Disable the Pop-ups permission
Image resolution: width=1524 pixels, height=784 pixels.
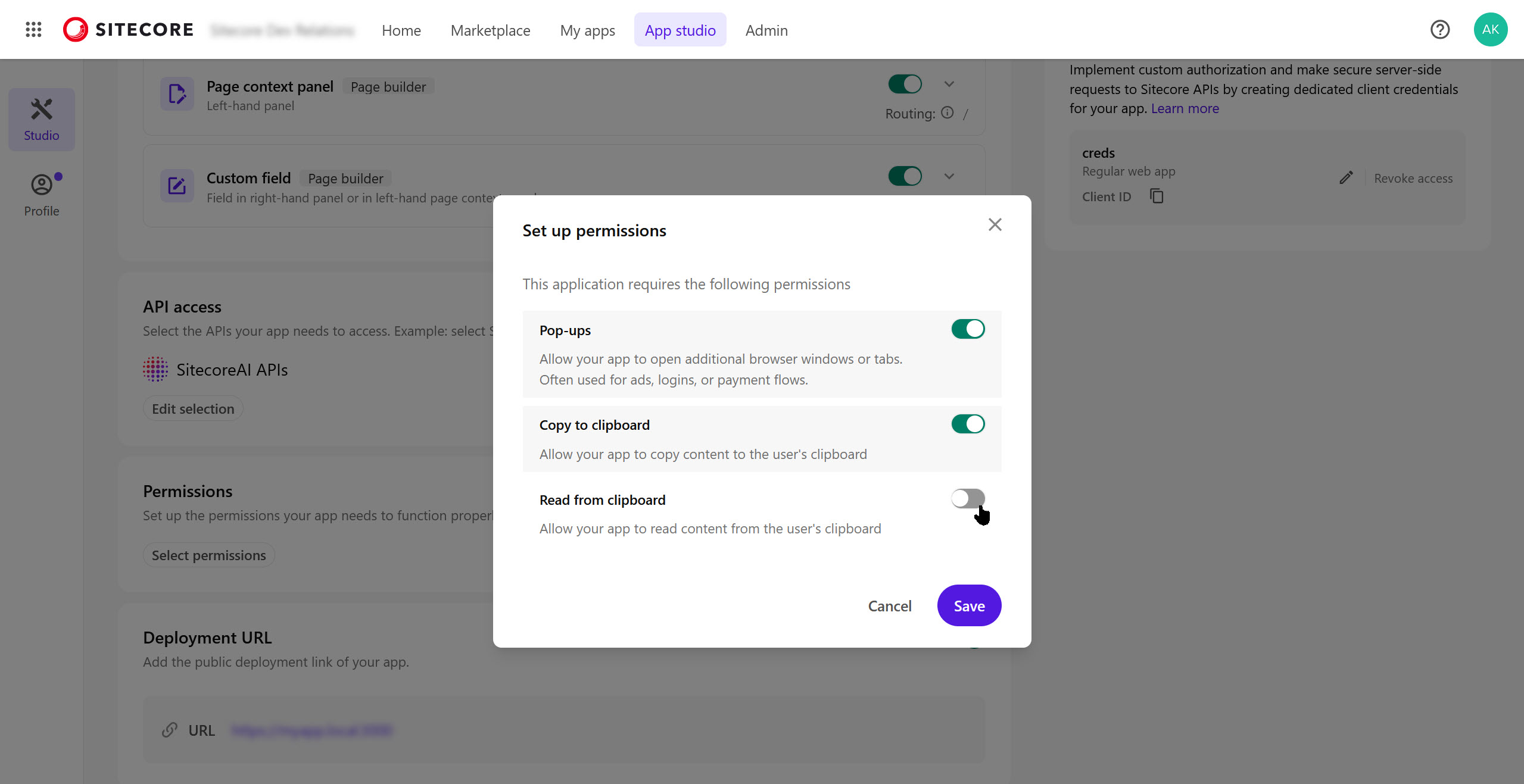[968, 329]
